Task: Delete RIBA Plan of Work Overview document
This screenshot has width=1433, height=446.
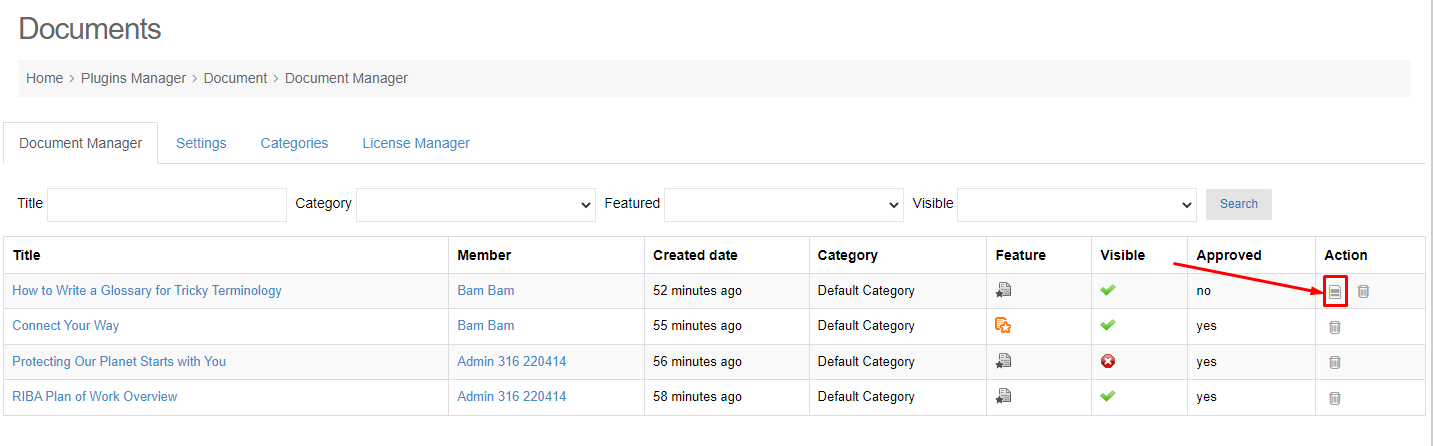Action: [x=1334, y=398]
